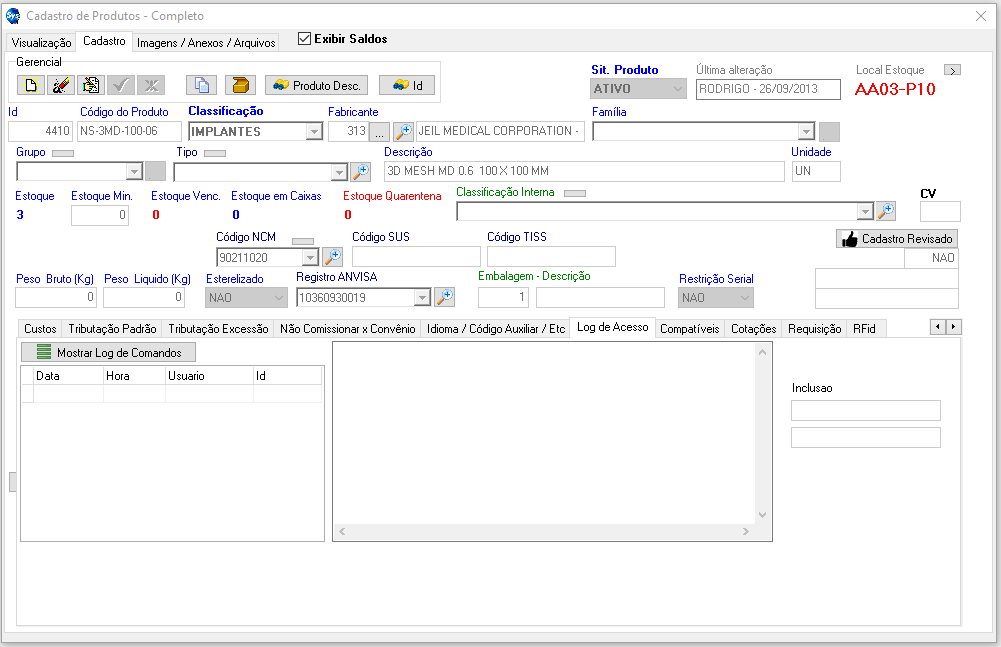Screen dimensions: 1001x647
Task: Select the Compatíveis tab
Action: 689,329
